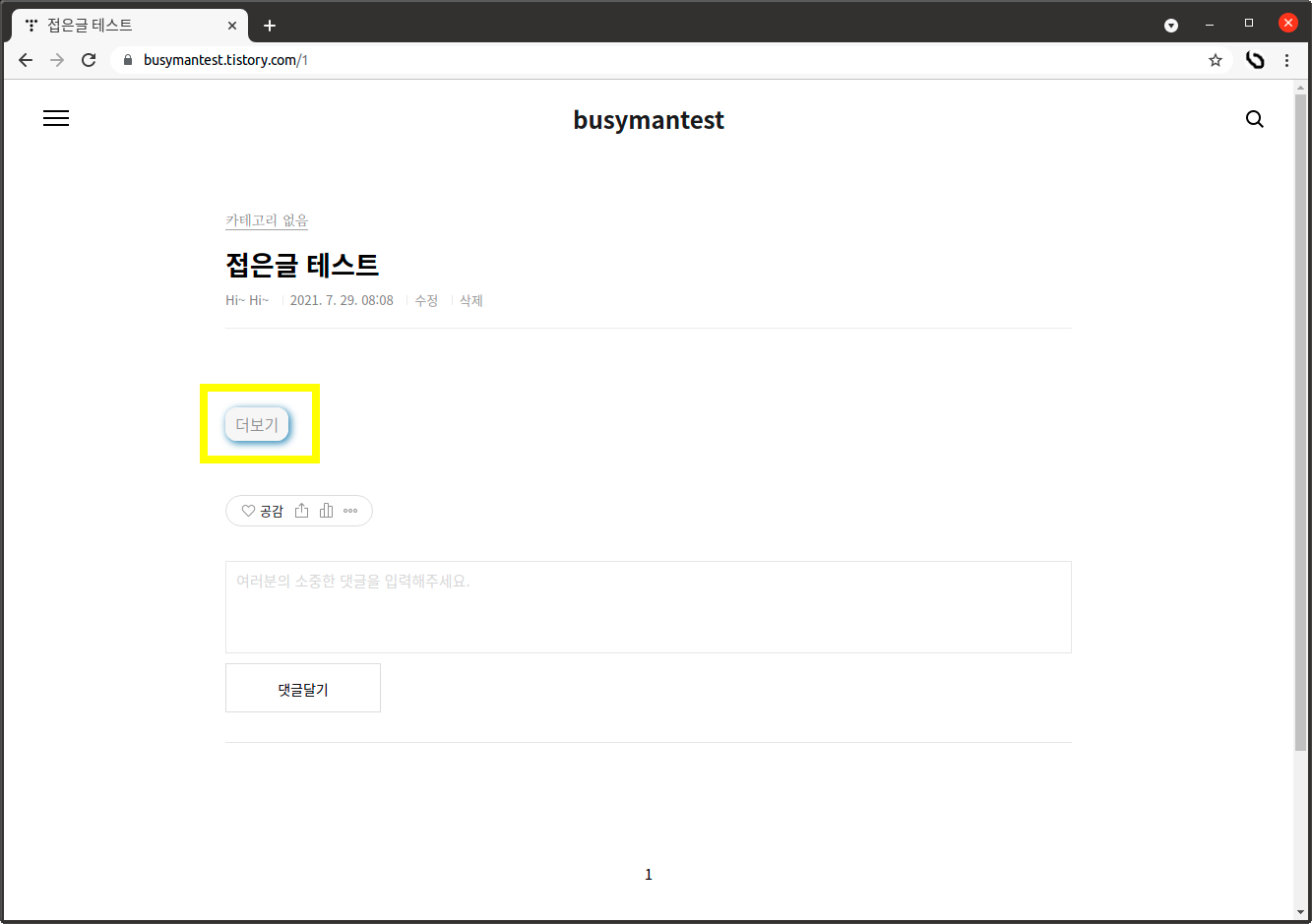Viewport: 1312px width, 924px height.
Task: Click the Whale-style extension icon in toolbar
Action: click(x=1255, y=60)
